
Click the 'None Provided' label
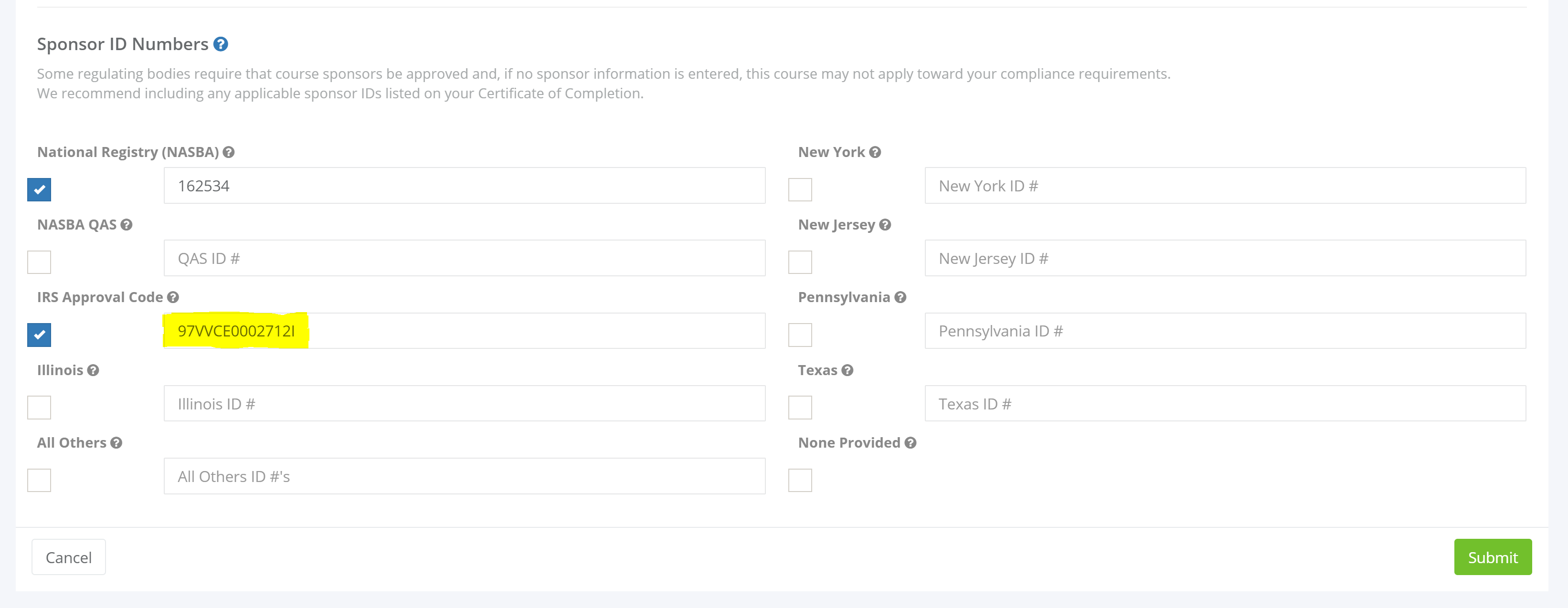pyautogui.click(x=848, y=442)
